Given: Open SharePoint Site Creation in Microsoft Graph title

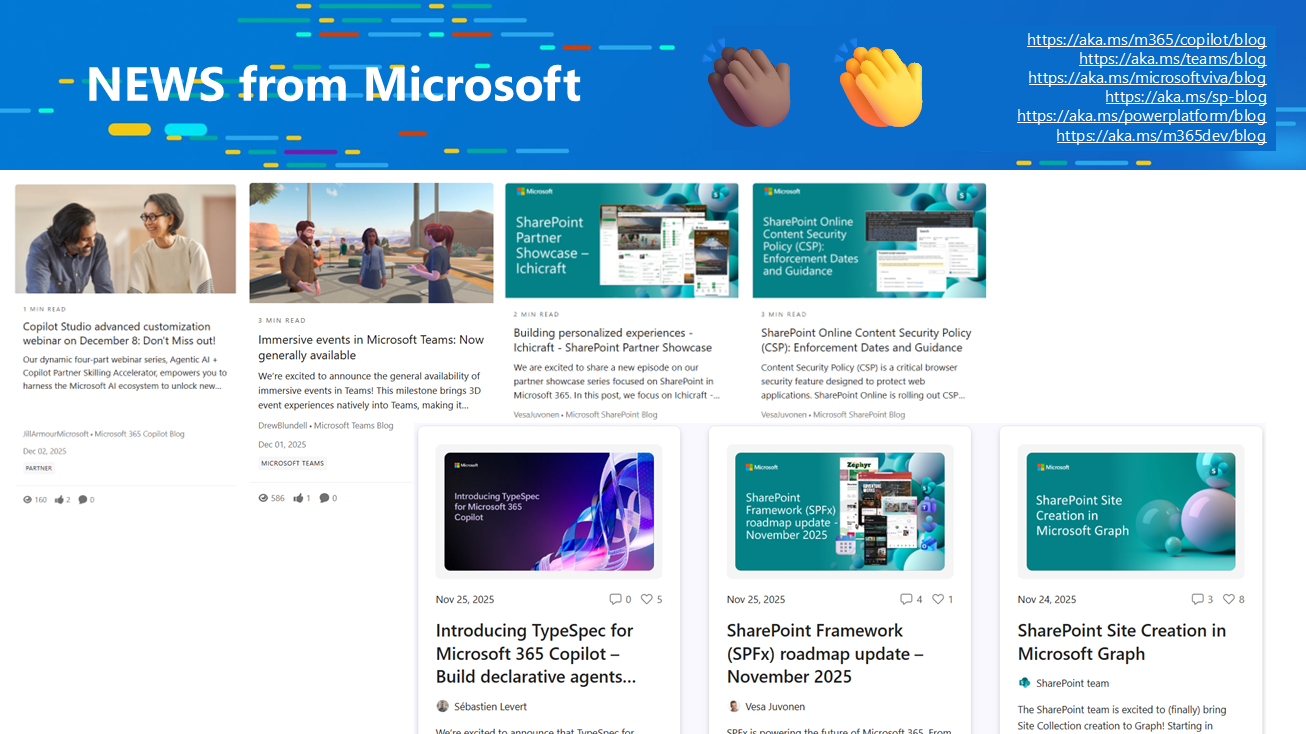Looking at the screenshot, I should [x=1122, y=642].
